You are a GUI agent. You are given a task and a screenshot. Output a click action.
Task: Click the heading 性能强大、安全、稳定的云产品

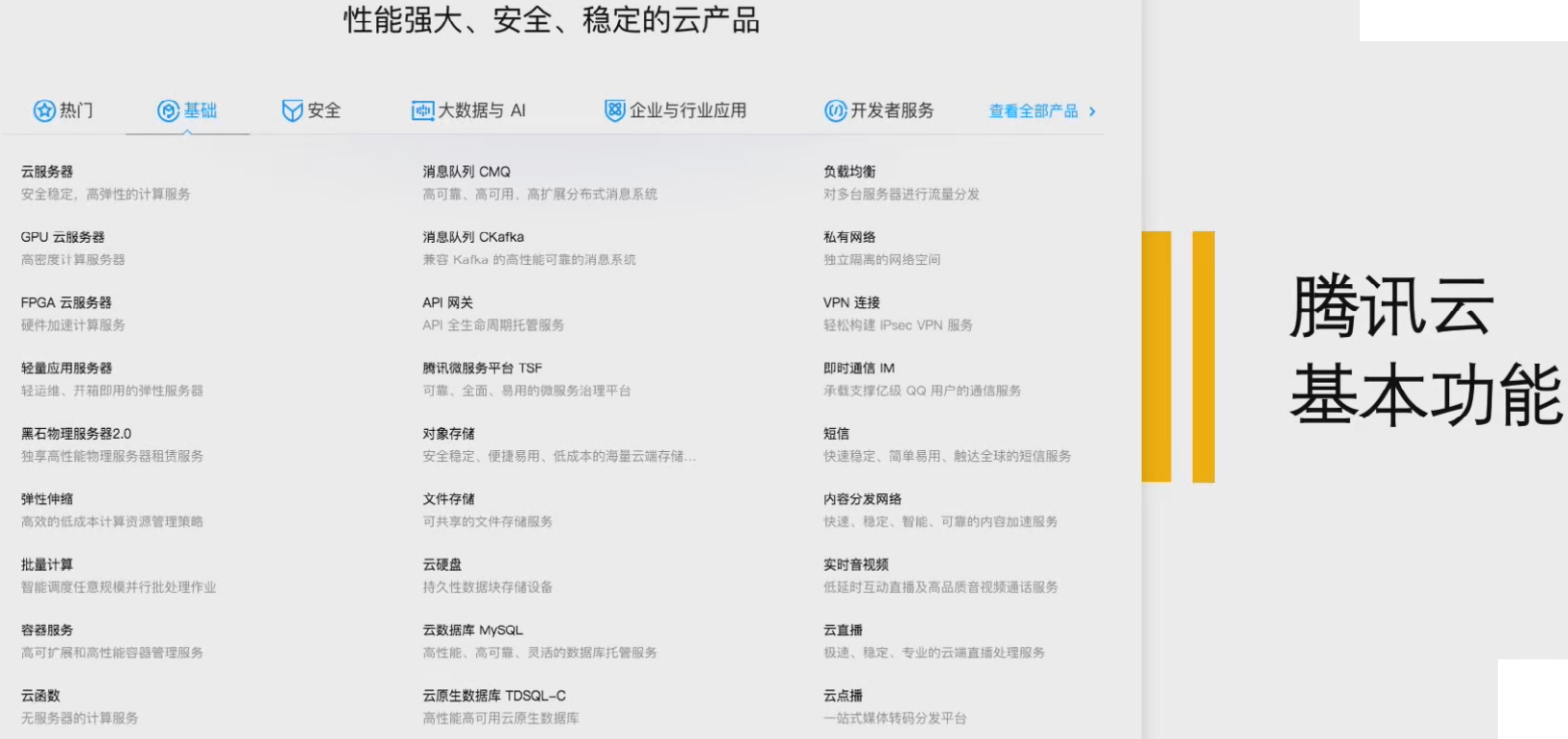[x=552, y=20]
